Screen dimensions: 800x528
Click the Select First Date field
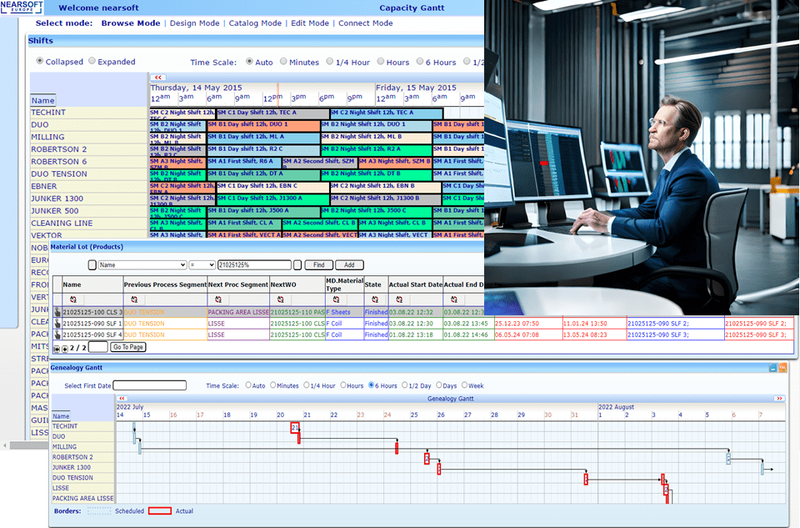pyautogui.click(x=149, y=385)
